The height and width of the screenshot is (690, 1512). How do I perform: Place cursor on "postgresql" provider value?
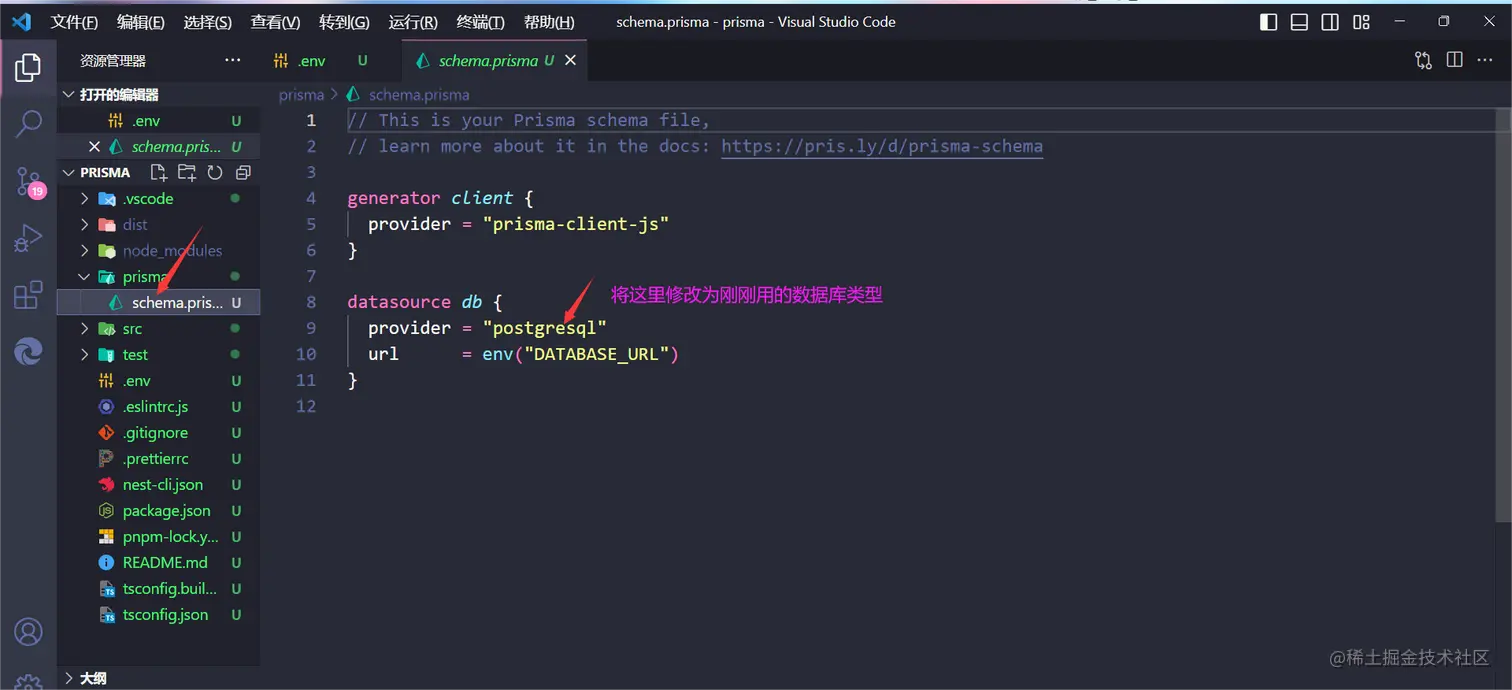tap(545, 328)
